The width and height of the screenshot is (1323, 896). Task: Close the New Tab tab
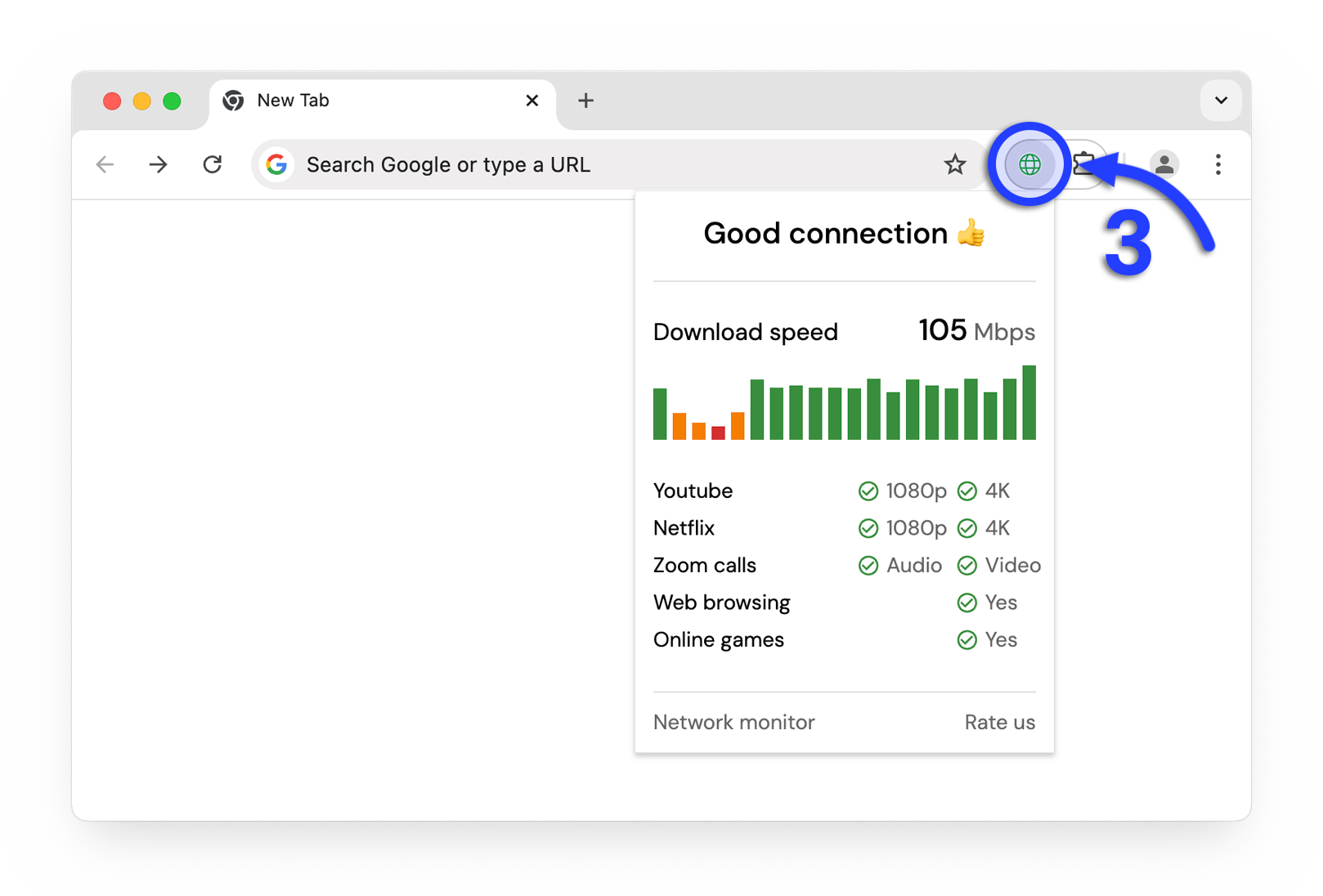(531, 101)
